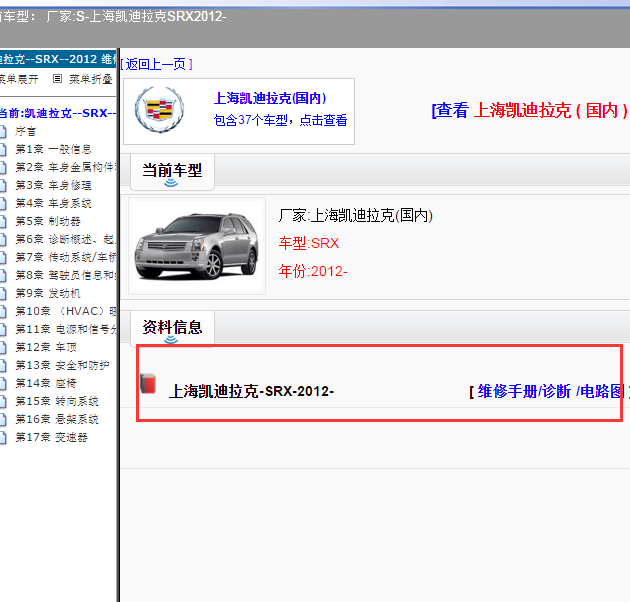Click the 厂家:上海凯迪拉克(国内) text
The width and height of the screenshot is (630, 602).
tap(356, 216)
